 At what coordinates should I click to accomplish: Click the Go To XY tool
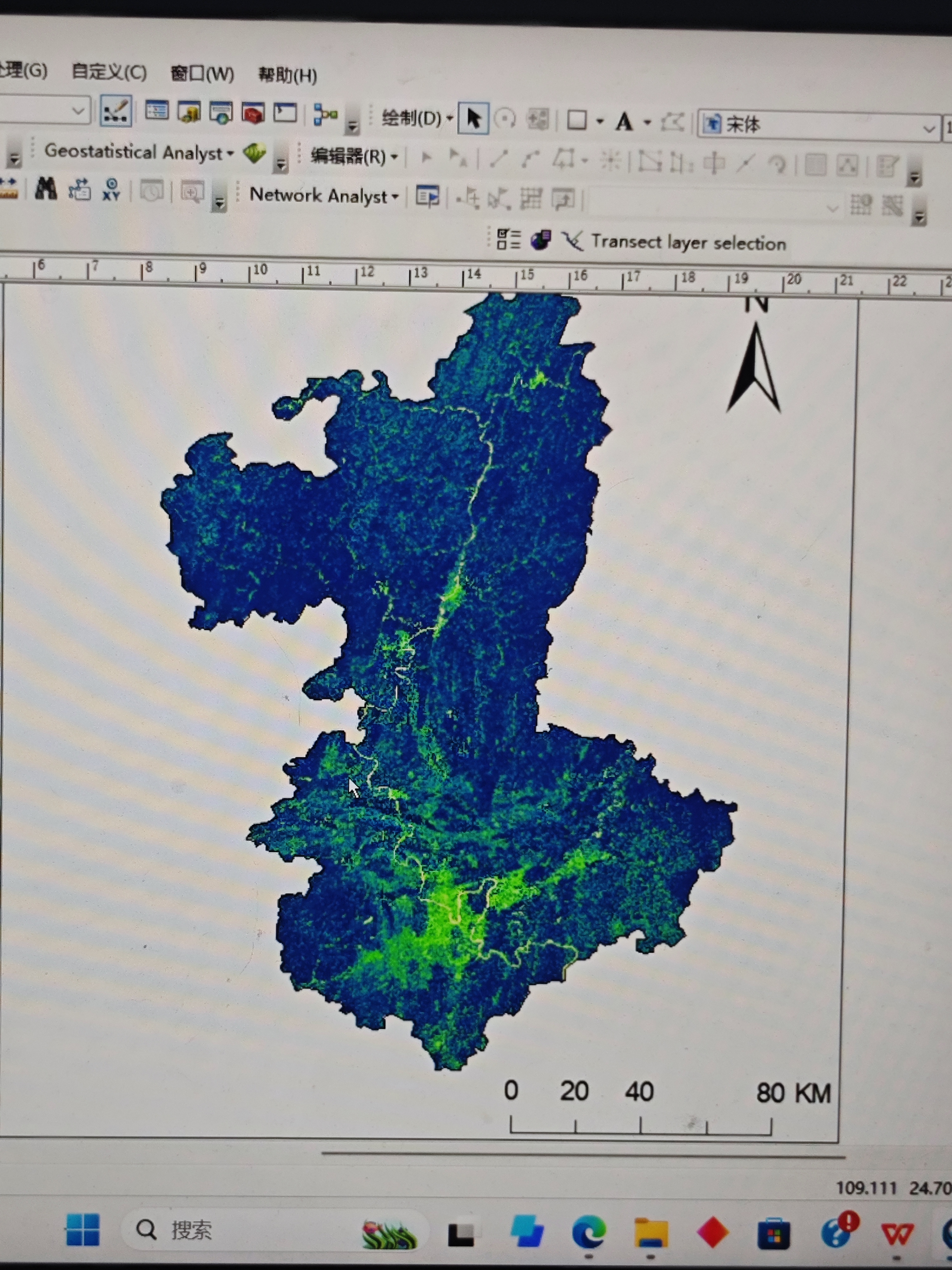111,189
